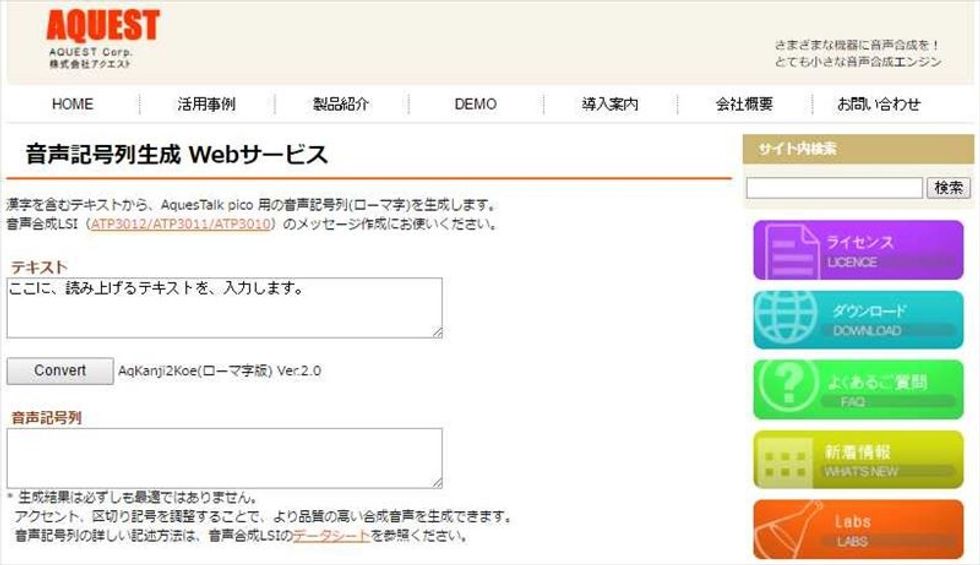
Task: Follow the ATP3012/ATP3011/ATP3010 link
Action: coord(181,224)
